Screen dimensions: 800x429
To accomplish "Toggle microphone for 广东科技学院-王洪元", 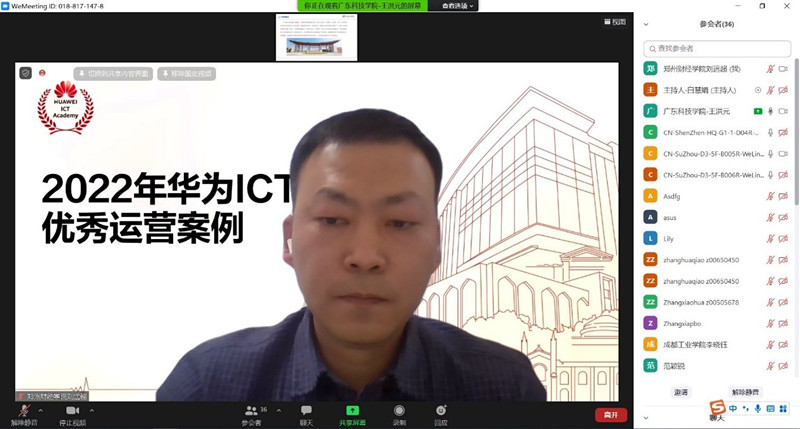I will click(770, 111).
